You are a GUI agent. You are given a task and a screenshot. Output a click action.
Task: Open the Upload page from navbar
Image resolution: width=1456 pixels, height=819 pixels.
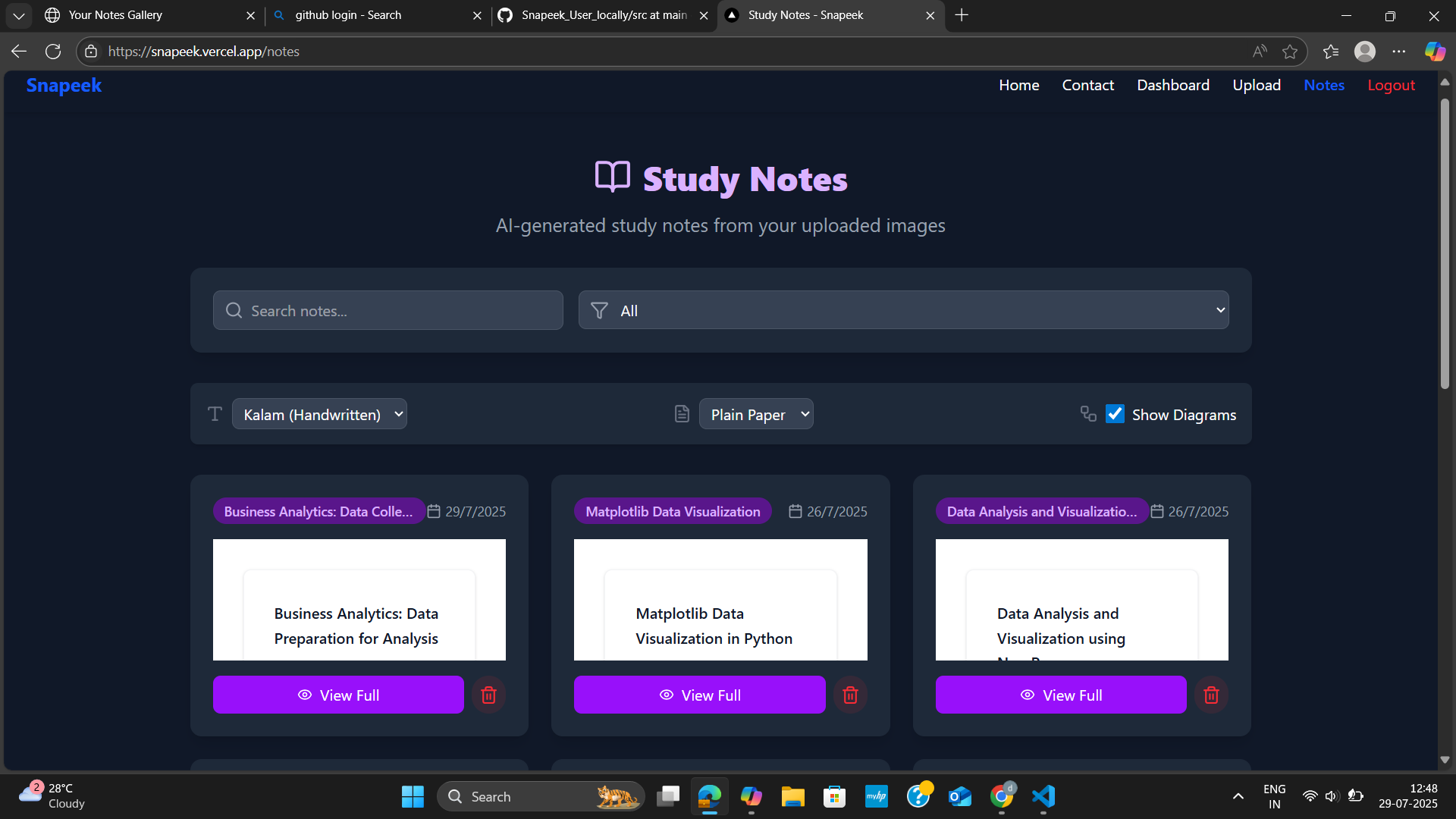[1256, 85]
